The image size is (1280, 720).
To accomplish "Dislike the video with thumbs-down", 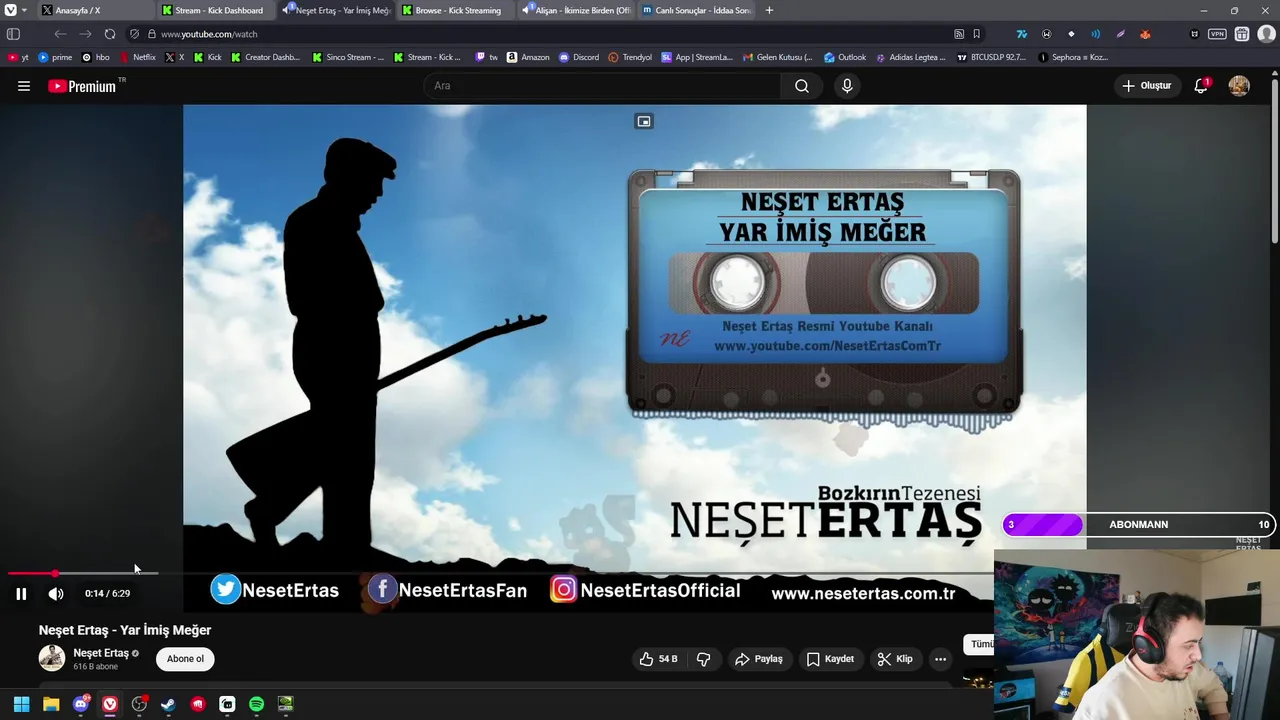I will tap(704, 659).
